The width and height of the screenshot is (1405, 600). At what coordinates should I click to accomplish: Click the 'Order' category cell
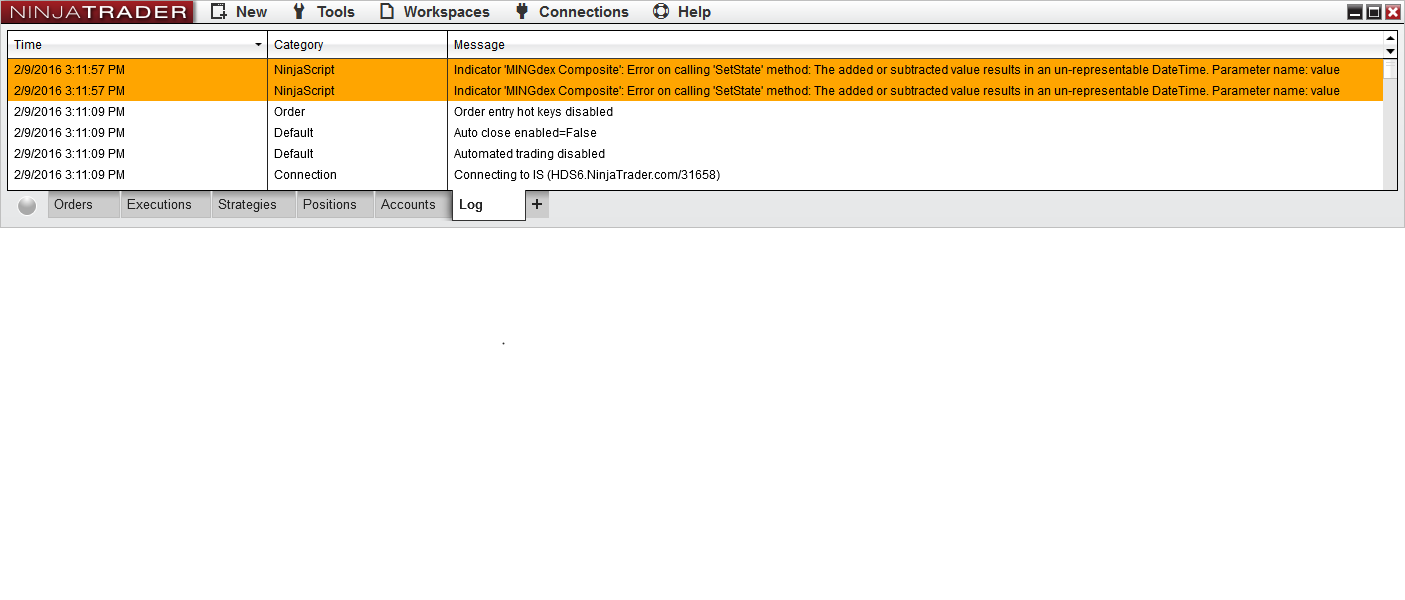(357, 112)
